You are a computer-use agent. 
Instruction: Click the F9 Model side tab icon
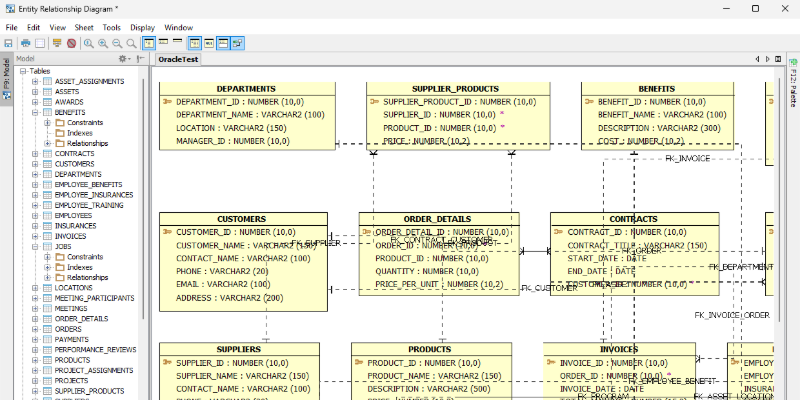pos(6,95)
